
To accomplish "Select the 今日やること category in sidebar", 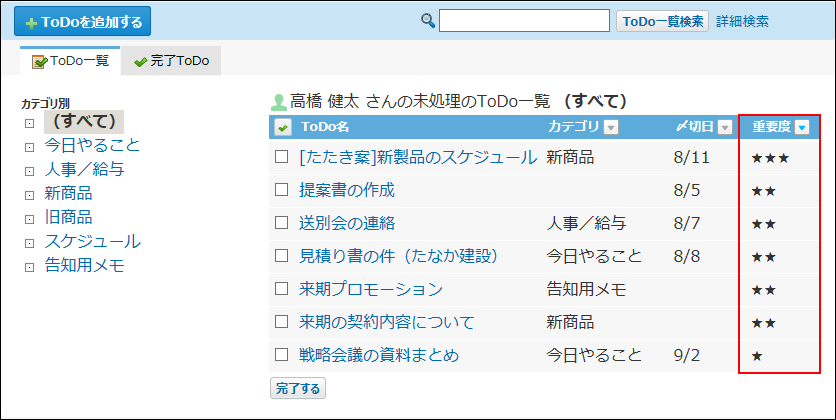I will [92, 144].
